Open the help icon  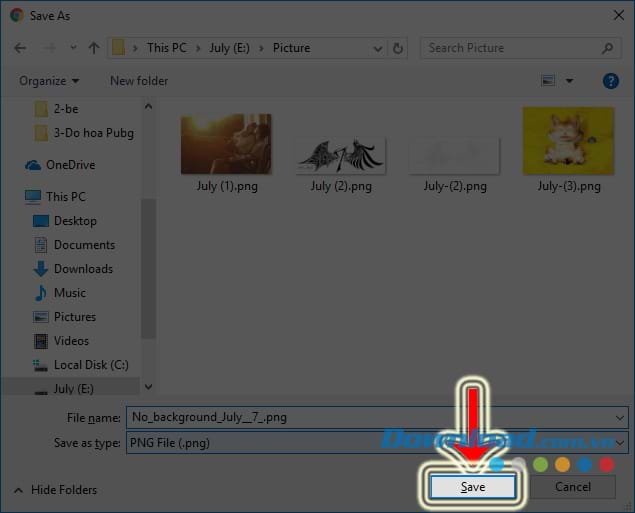tap(610, 81)
